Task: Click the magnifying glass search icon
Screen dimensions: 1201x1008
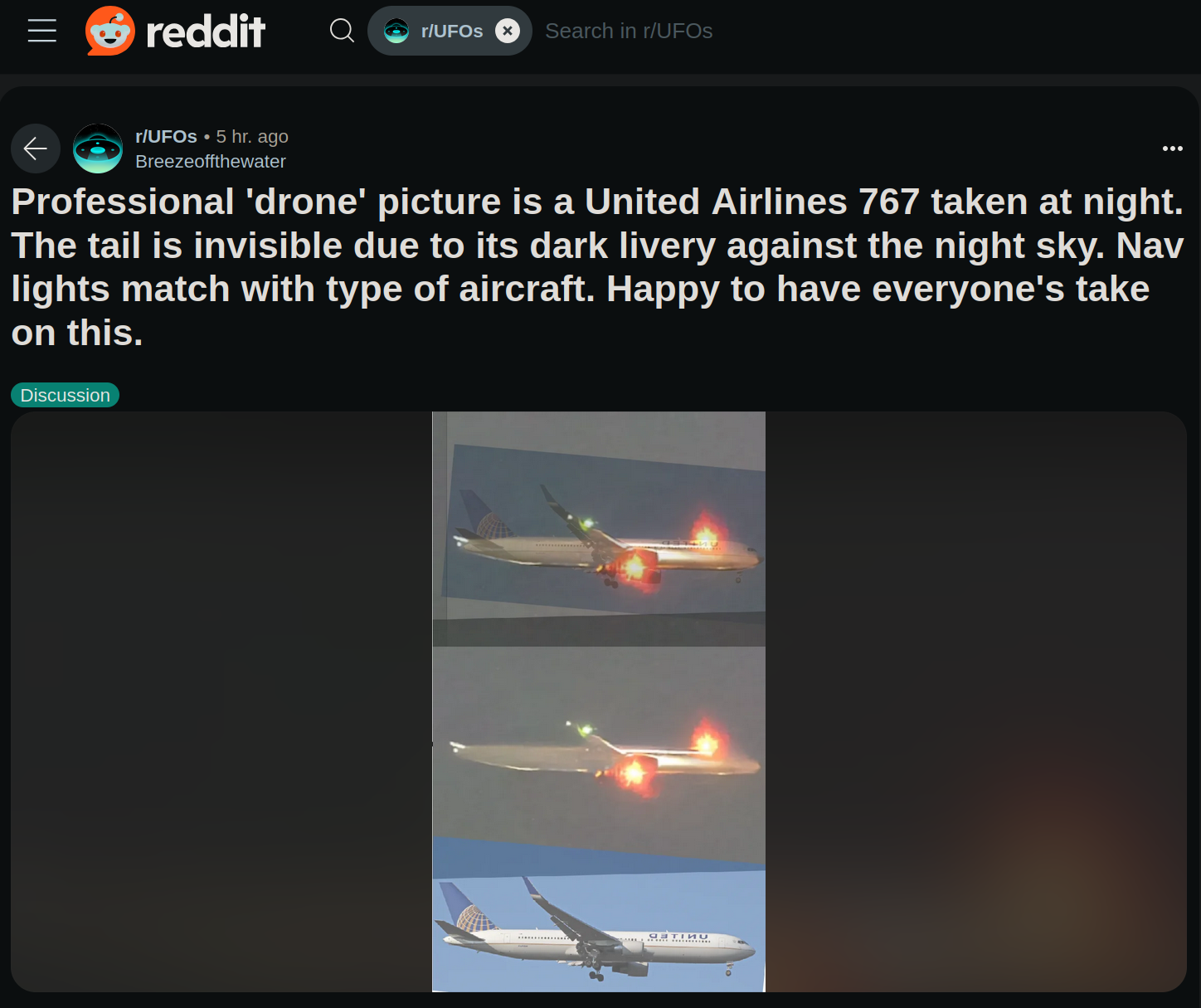Action: [x=342, y=31]
